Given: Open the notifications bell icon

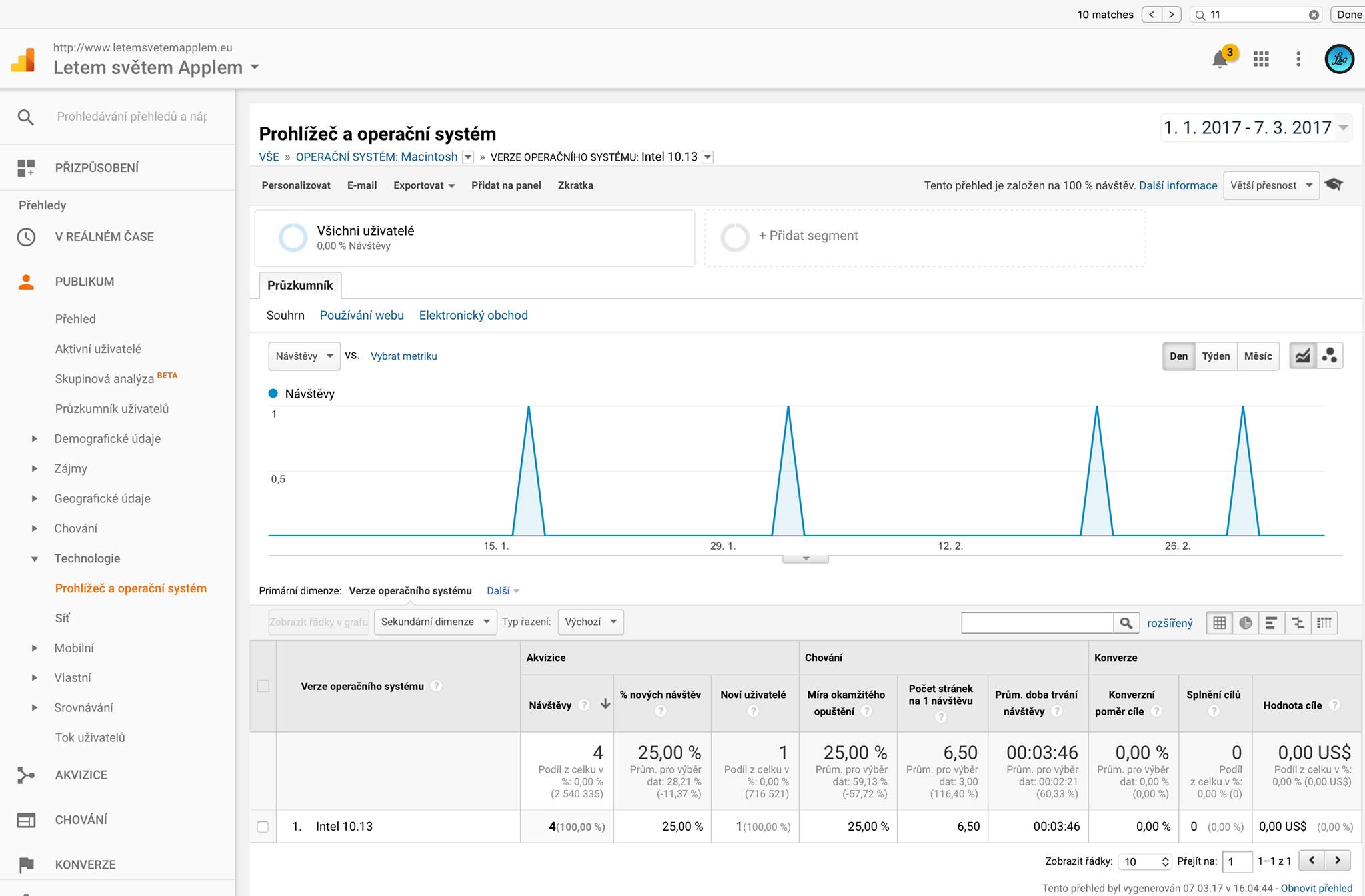Looking at the screenshot, I should [1220, 59].
